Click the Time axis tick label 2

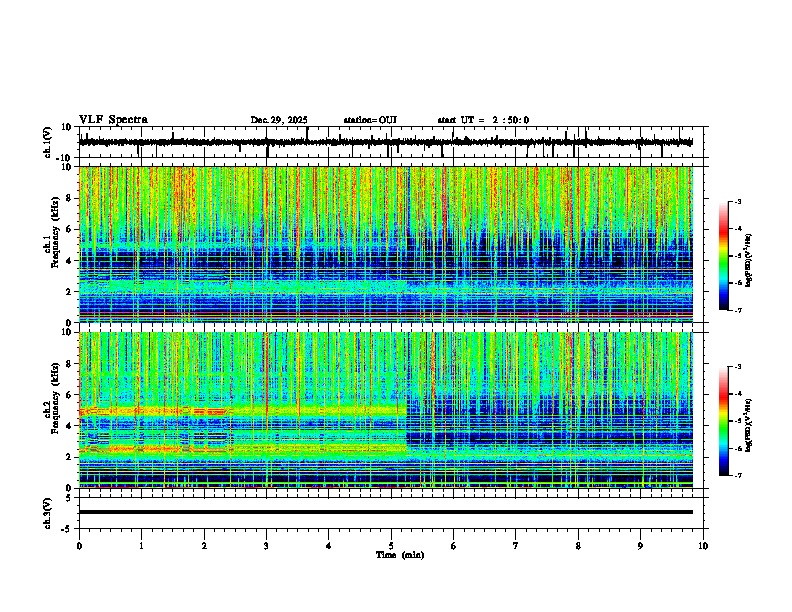(204, 546)
